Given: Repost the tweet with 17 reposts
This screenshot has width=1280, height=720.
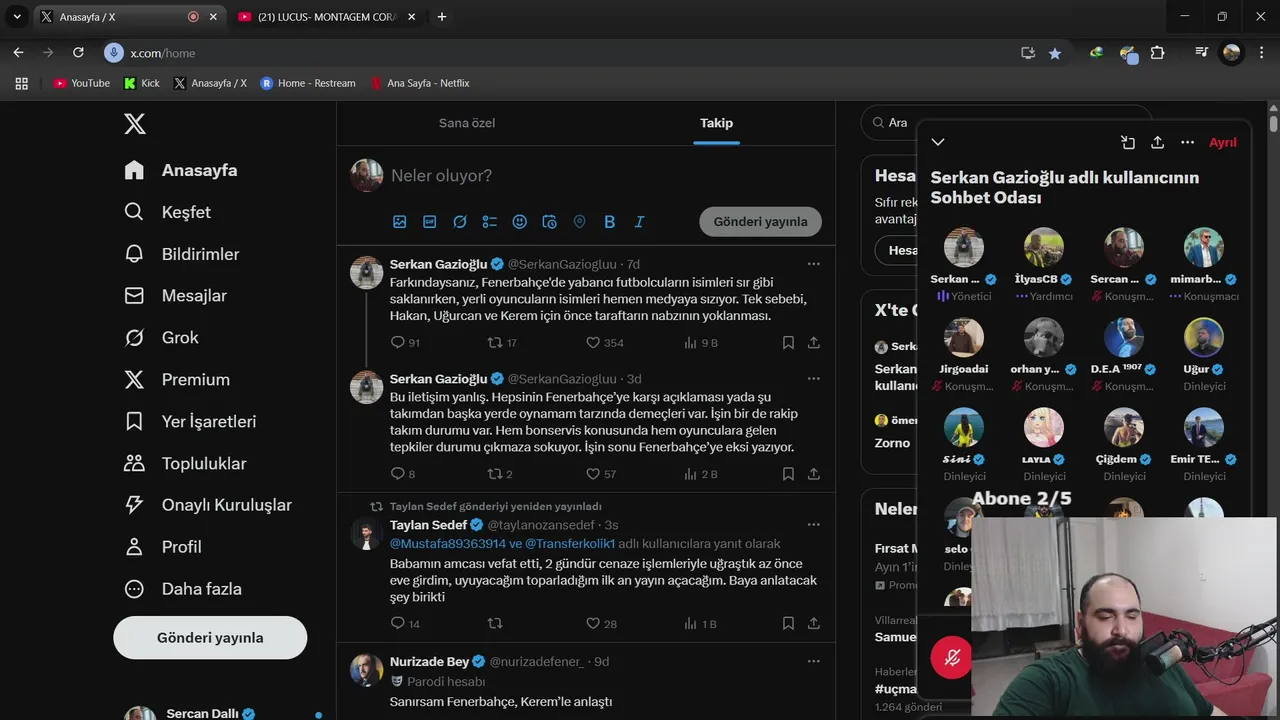Looking at the screenshot, I should (502, 343).
